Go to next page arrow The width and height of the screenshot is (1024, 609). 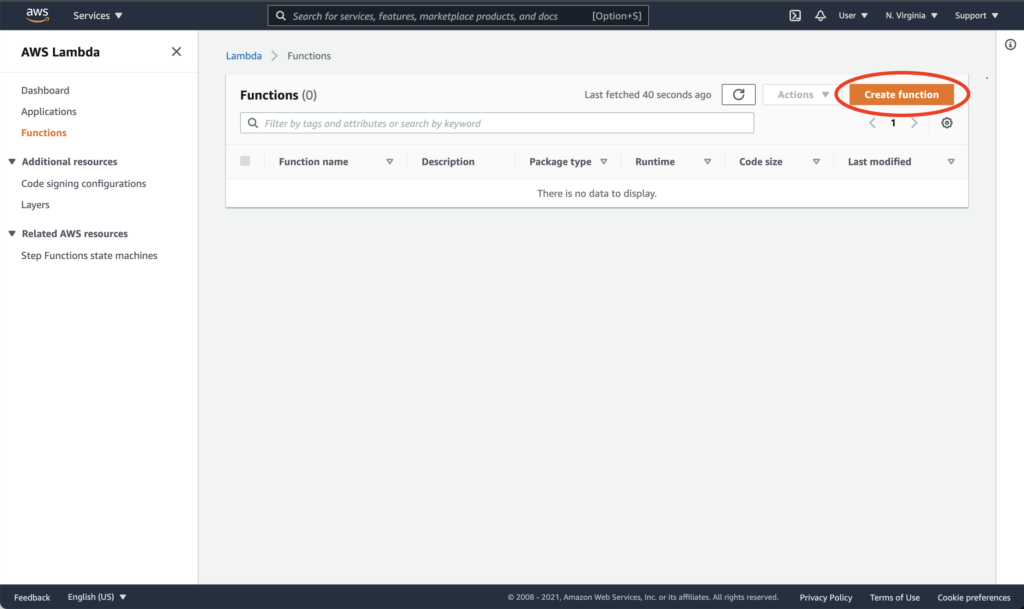point(914,123)
